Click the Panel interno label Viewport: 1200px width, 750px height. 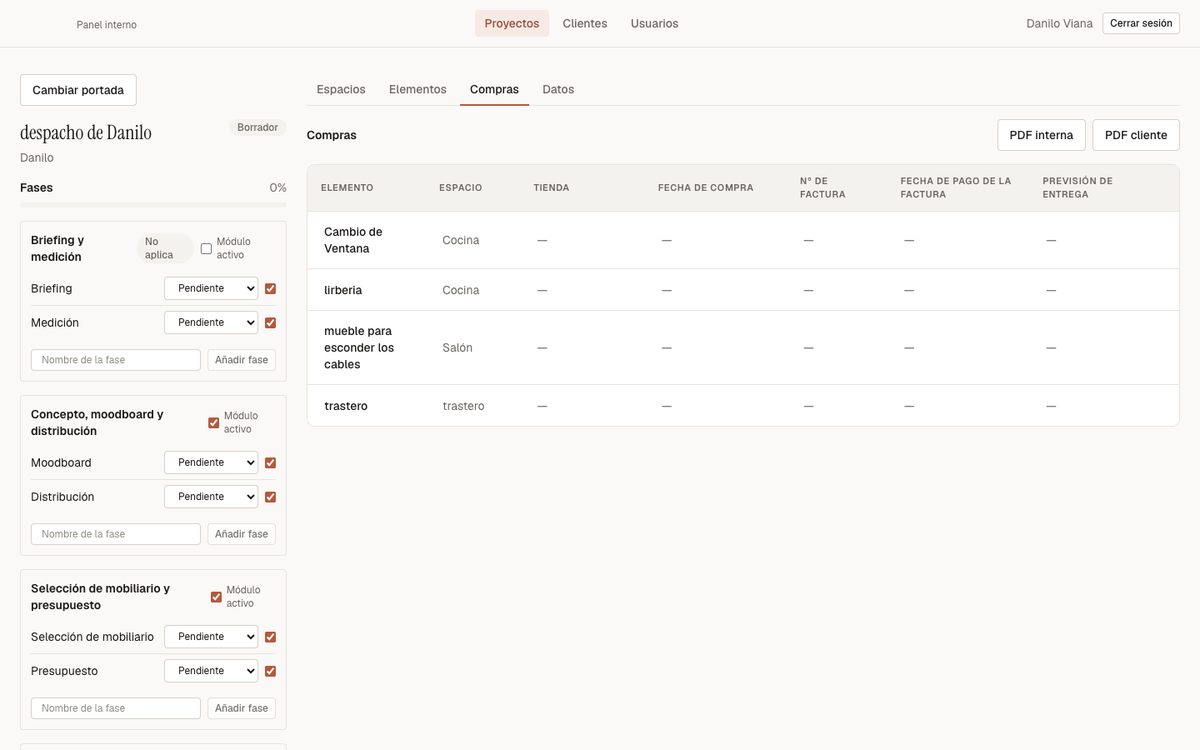tap(106, 24)
